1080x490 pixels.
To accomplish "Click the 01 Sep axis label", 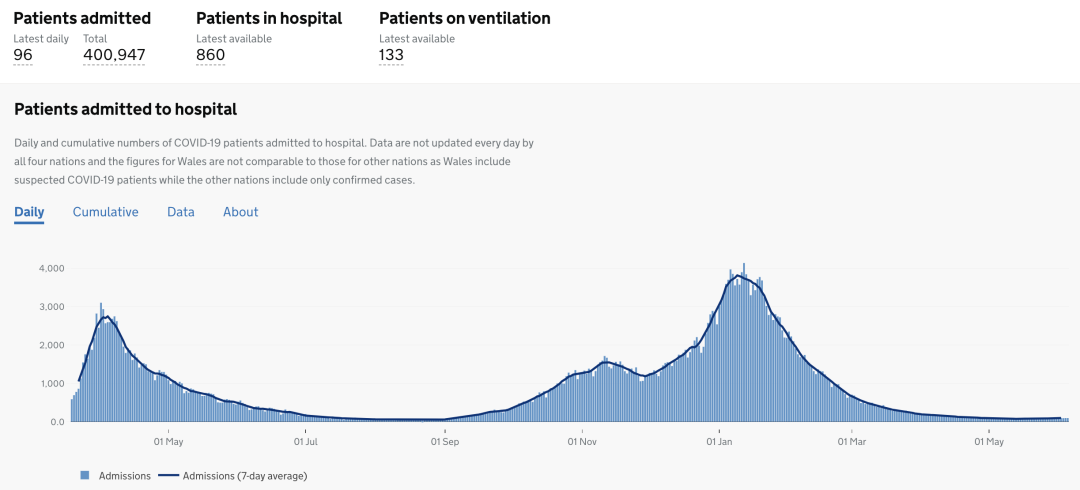I will tap(444, 440).
